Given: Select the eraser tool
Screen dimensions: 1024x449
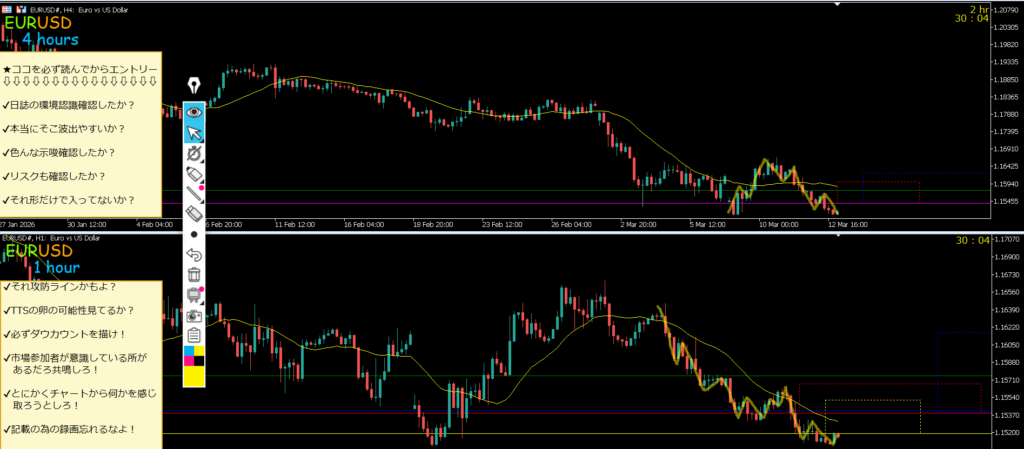Looking at the screenshot, I should pyautogui.click(x=194, y=214).
